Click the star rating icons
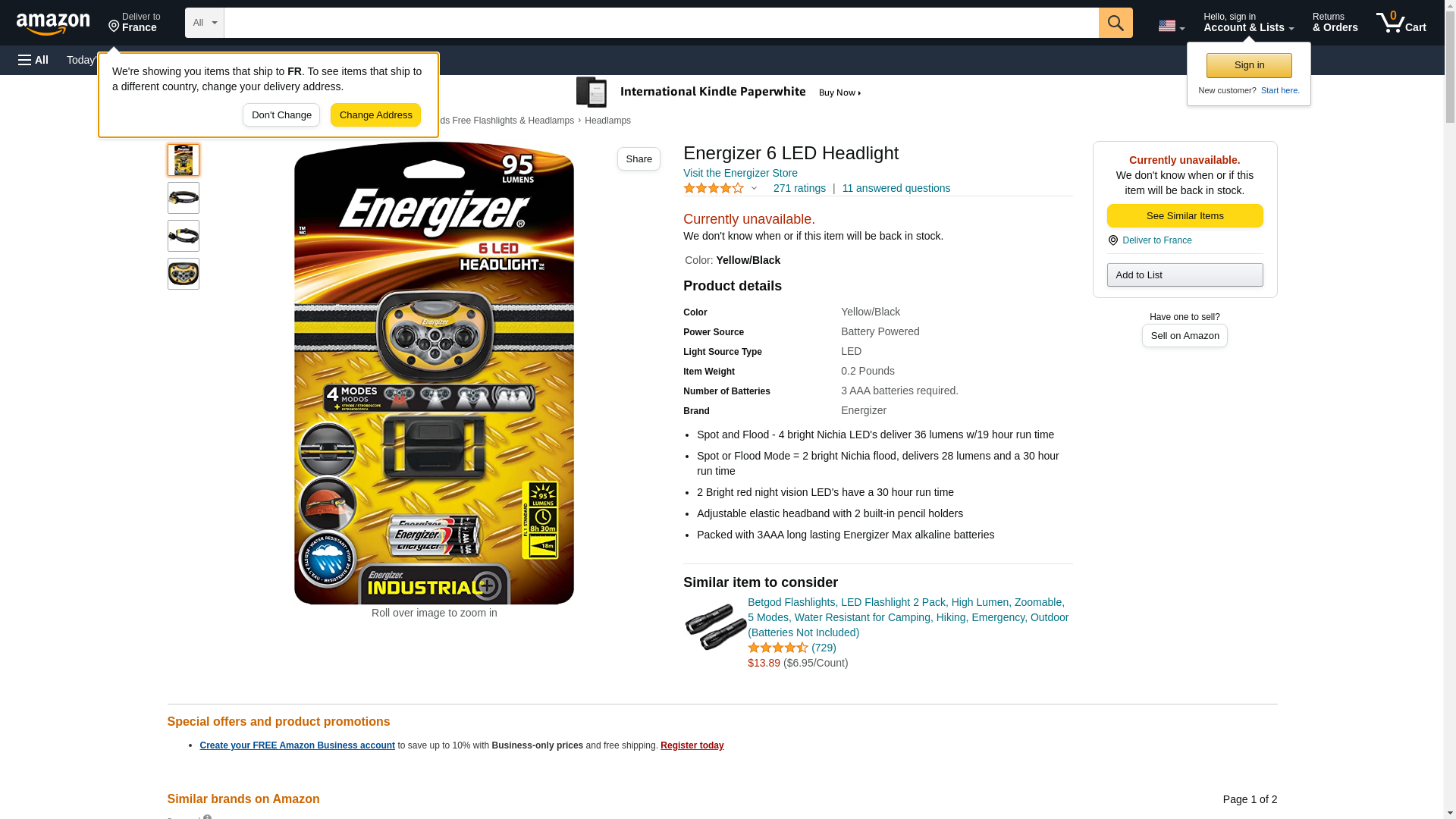This screenshot has width=1456, height=819. 714,188
